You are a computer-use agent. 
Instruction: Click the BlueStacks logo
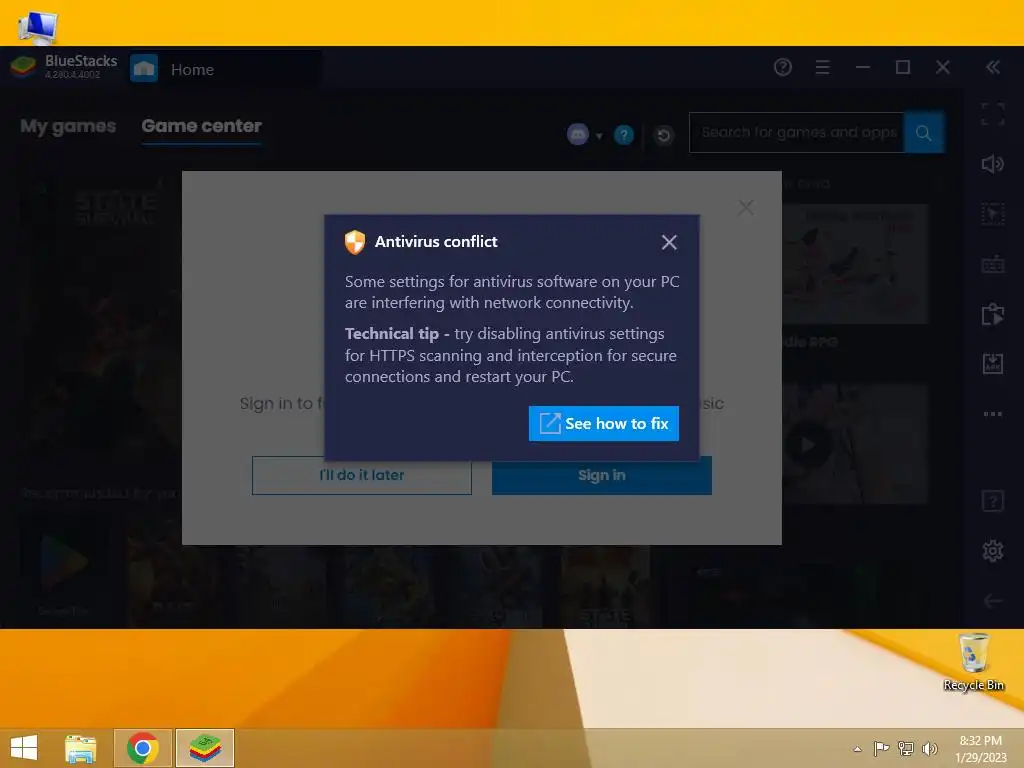click(x=24, y=66)
